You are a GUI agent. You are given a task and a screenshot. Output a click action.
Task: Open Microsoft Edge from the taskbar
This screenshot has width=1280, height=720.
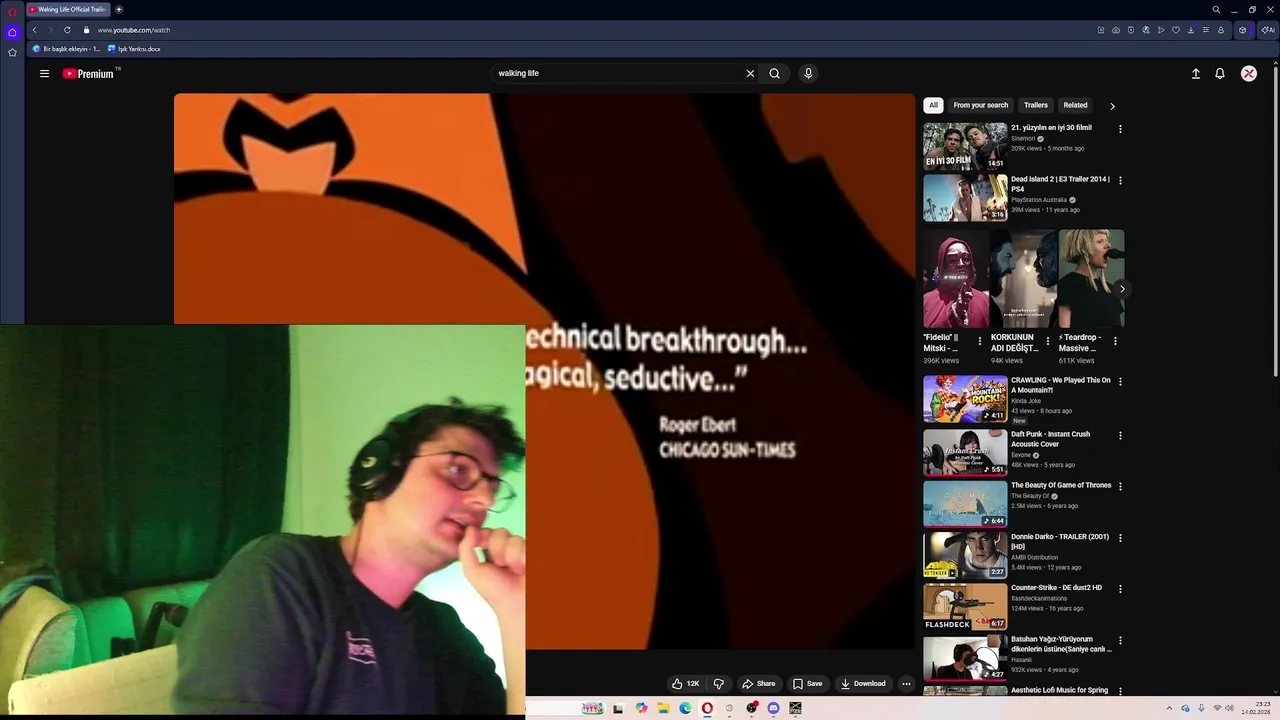(685, 708)
